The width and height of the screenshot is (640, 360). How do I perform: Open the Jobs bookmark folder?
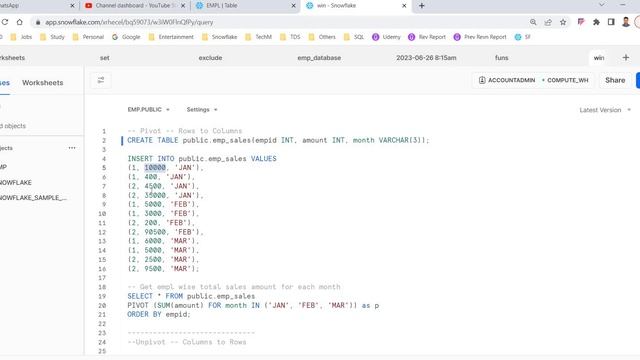21,37
